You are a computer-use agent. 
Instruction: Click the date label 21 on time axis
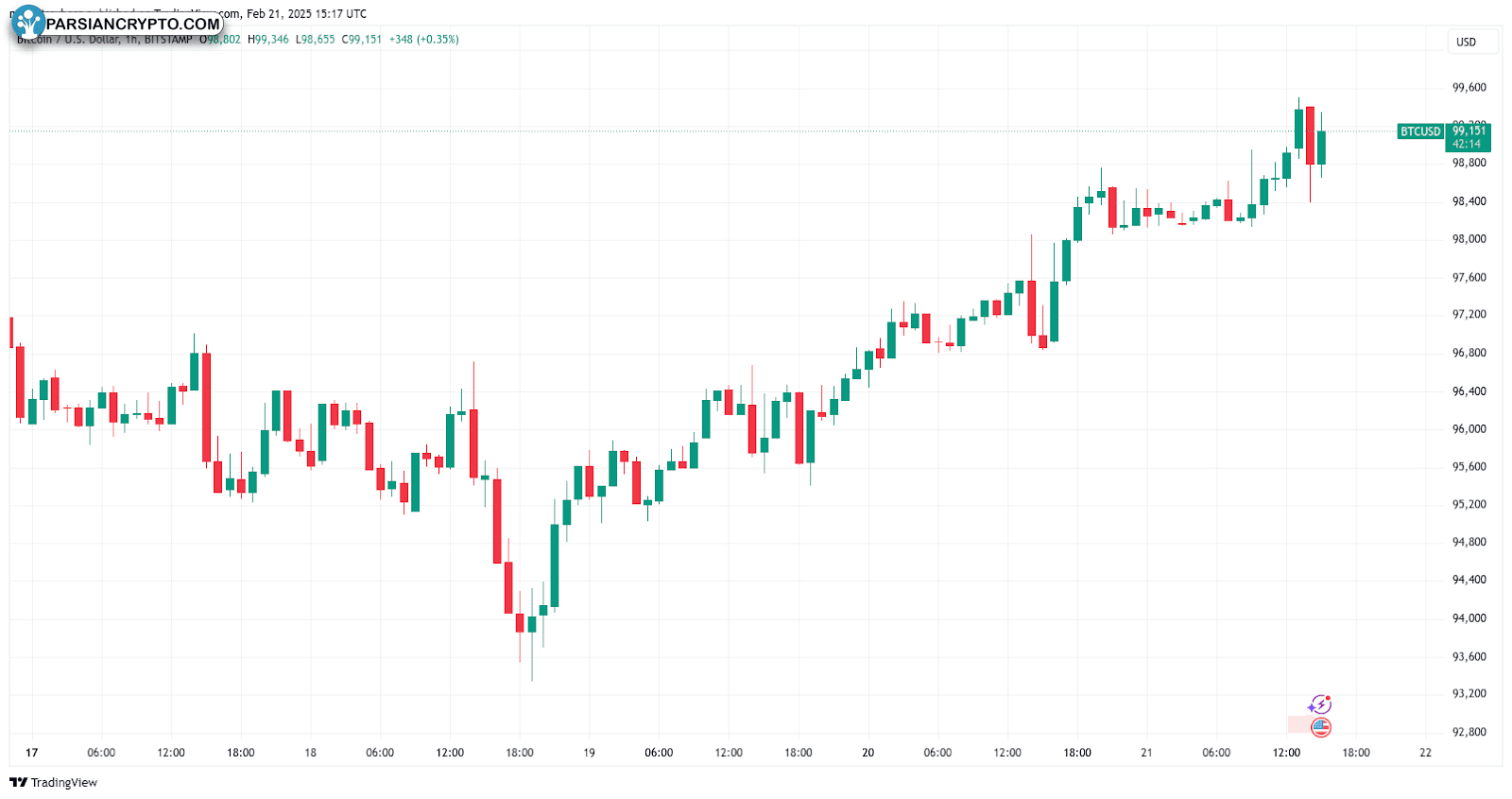(x=1146, y=753)
